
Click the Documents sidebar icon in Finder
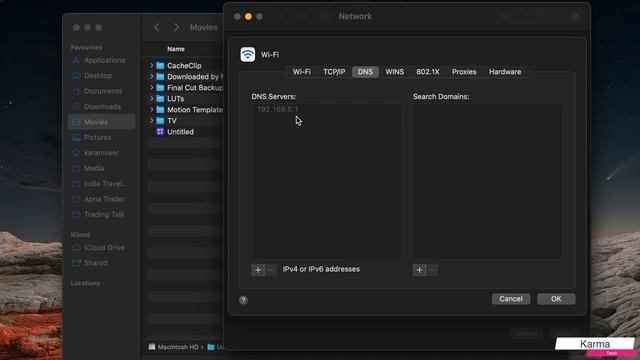[76, 91]
